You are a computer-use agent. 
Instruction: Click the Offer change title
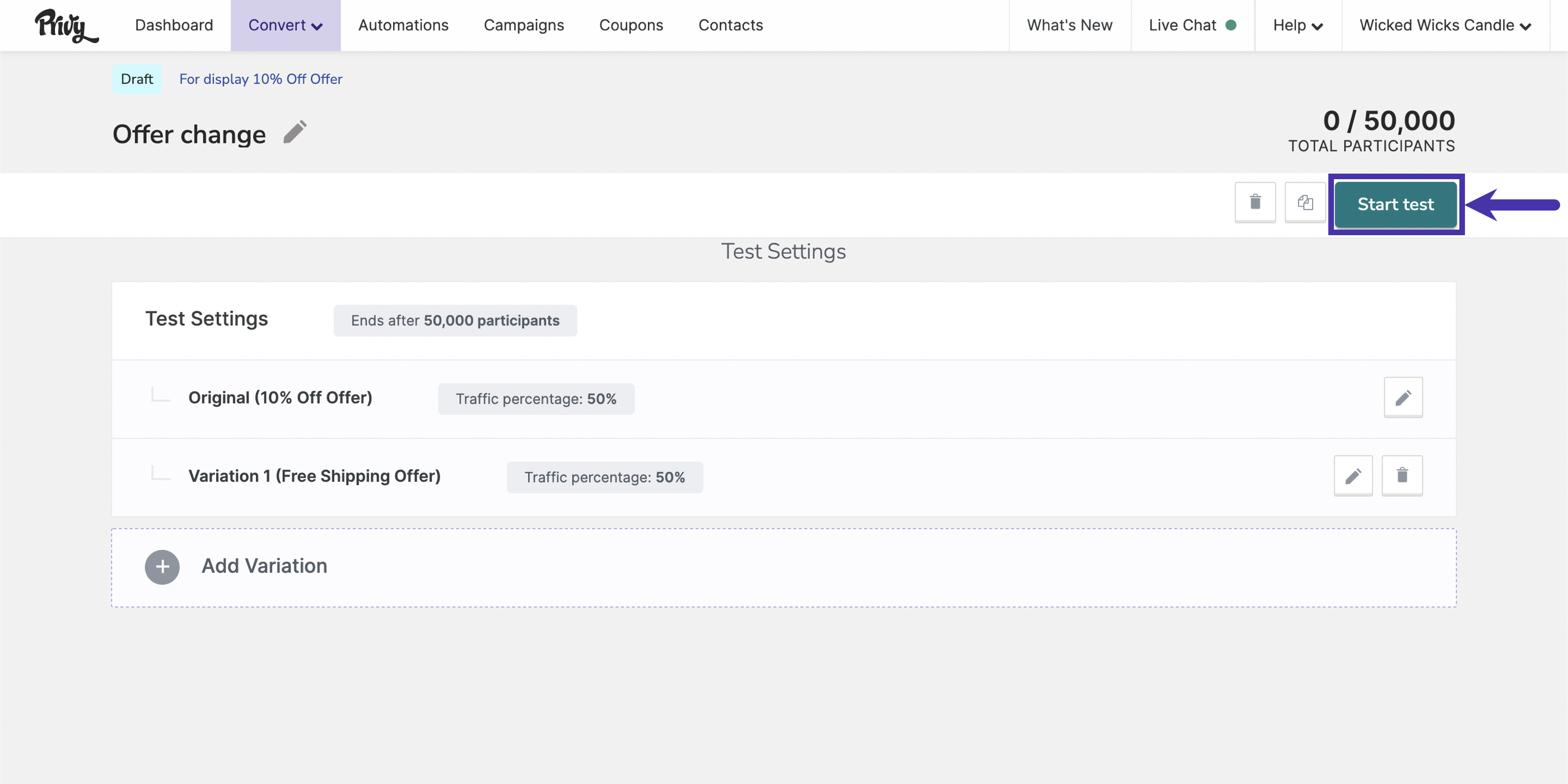tap(189, 134)
